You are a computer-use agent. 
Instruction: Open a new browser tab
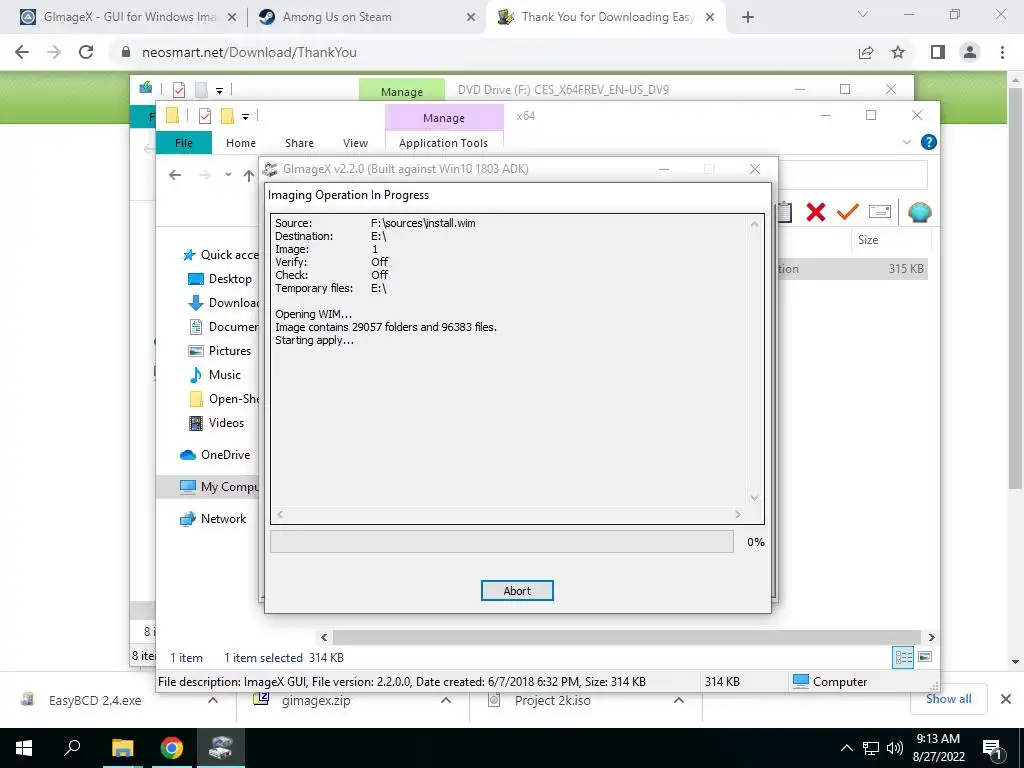pyautogui.click(x=748, y=18)
